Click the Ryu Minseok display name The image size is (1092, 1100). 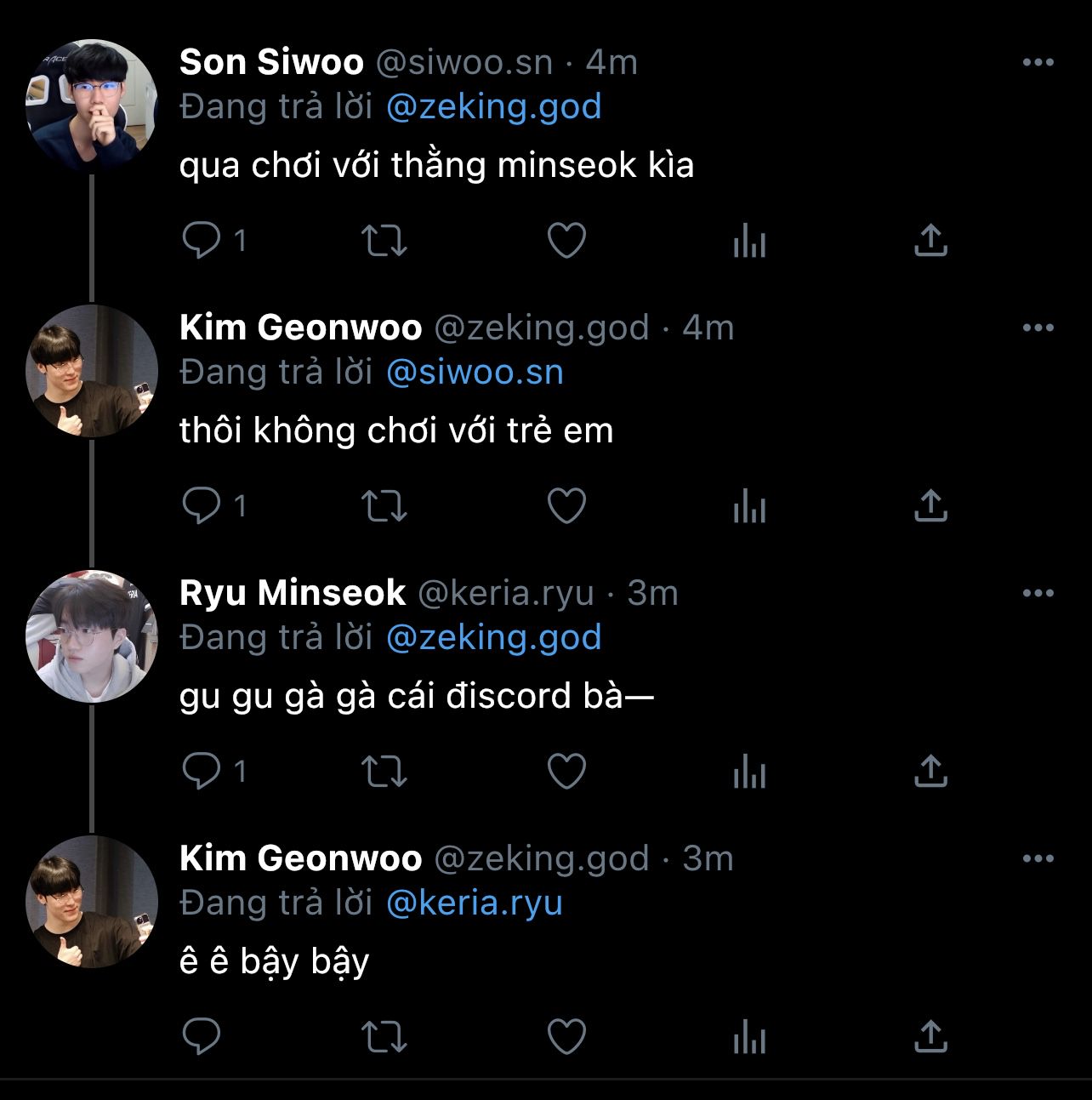click(293, 593)
